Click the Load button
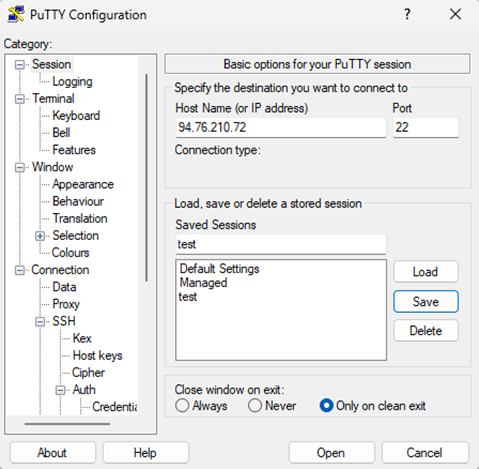Image resolution: width=479 pixels, height=469 pixels. (426, 272)
